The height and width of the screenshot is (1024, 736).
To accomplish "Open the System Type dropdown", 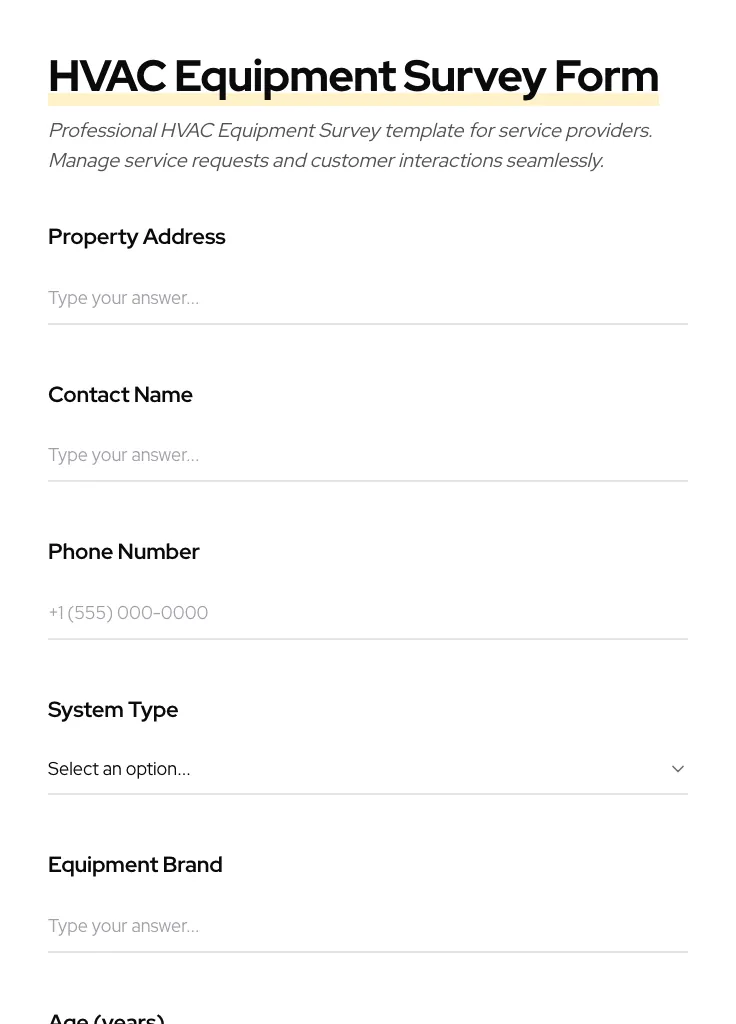I will coord(367,769).
